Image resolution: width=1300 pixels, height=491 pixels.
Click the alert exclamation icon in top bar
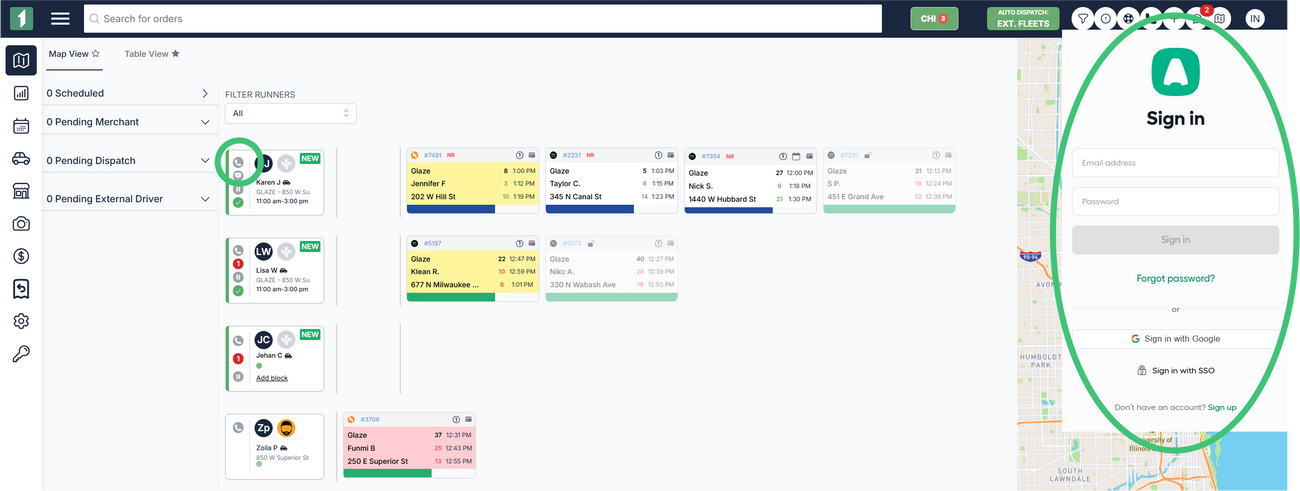(1105, 18)
